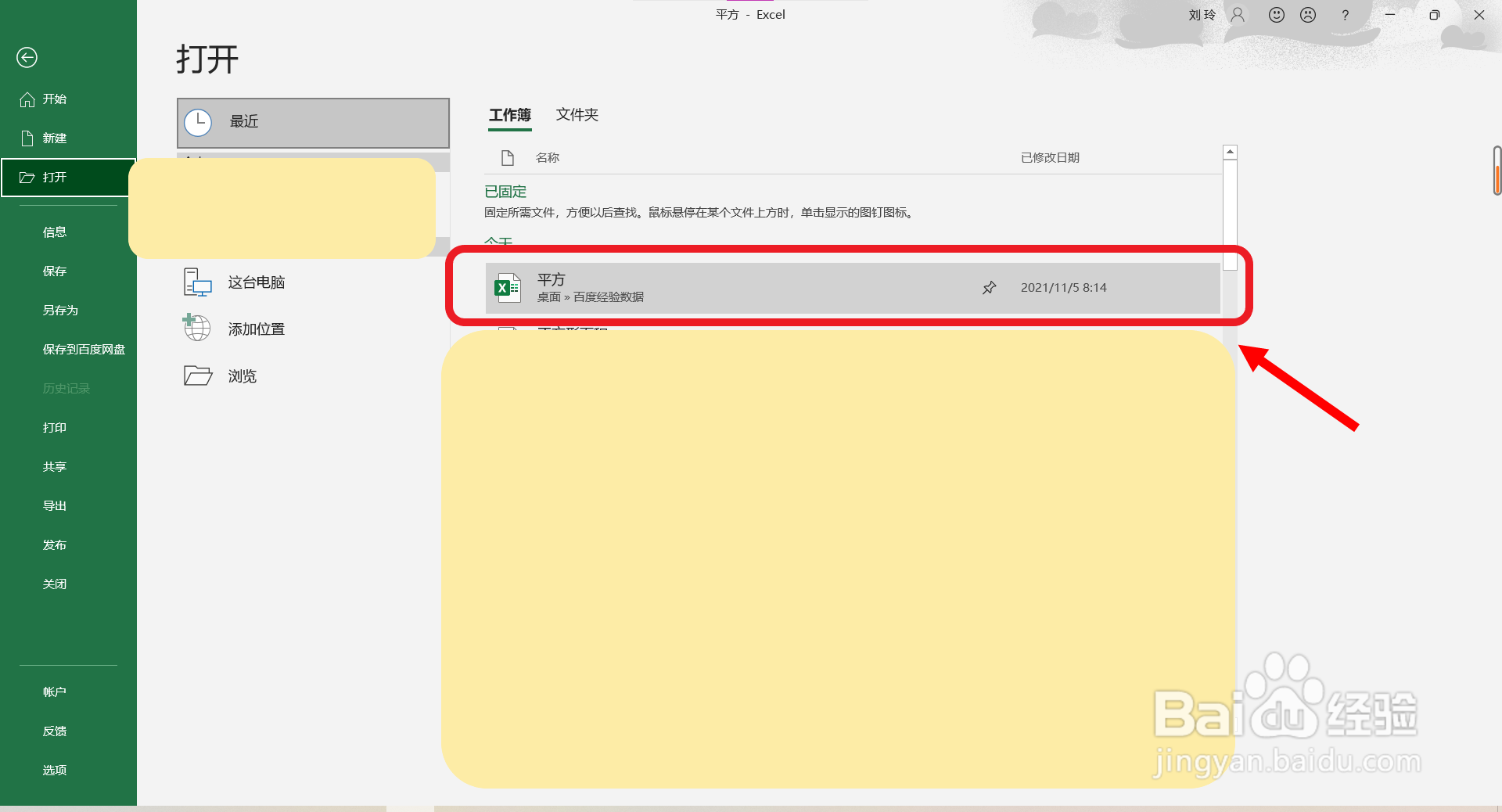Open Help via the question mark icon

(x=1345, y=14)
